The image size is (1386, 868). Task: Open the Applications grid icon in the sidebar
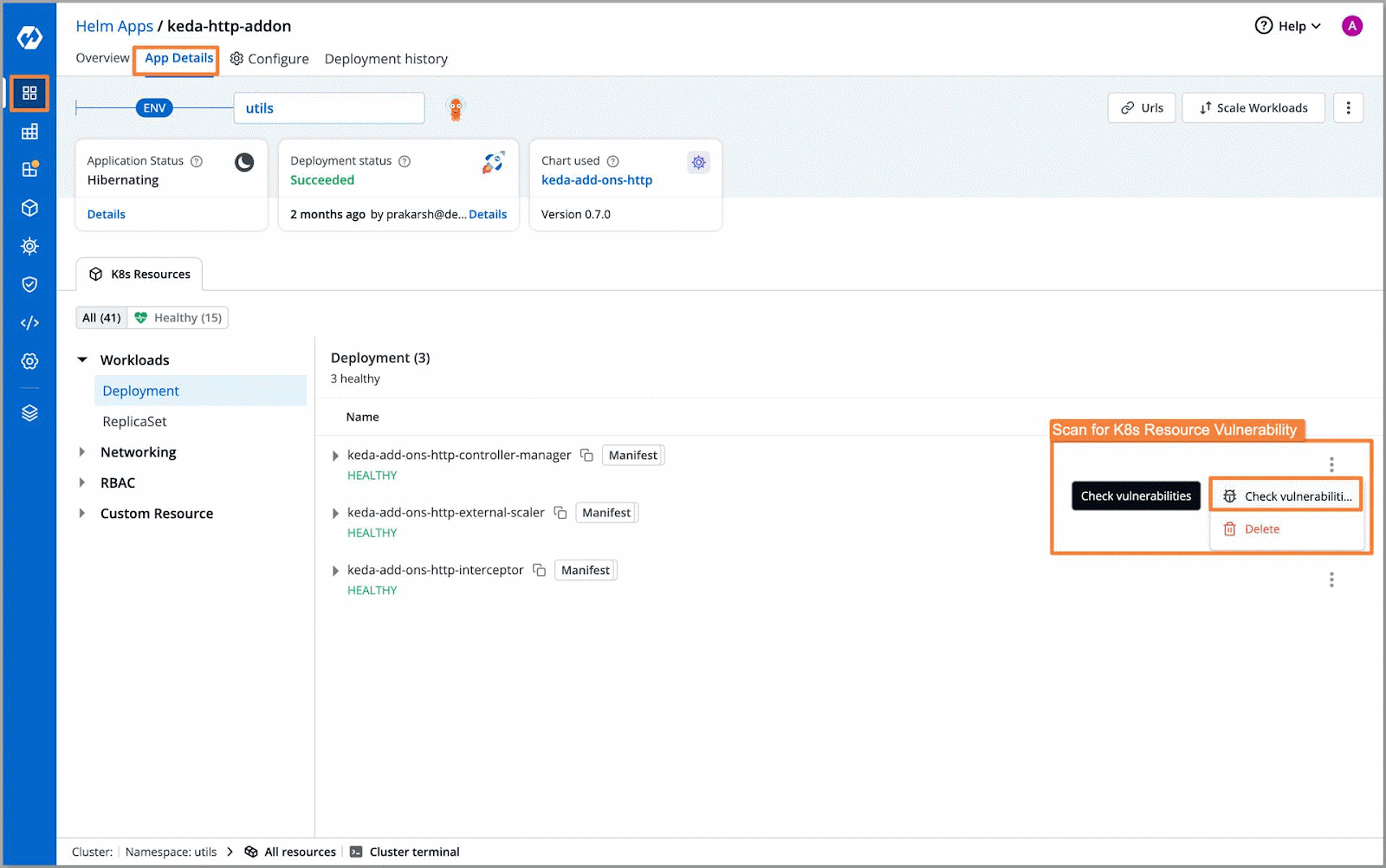pyautogui.click(x=29, y=93)
